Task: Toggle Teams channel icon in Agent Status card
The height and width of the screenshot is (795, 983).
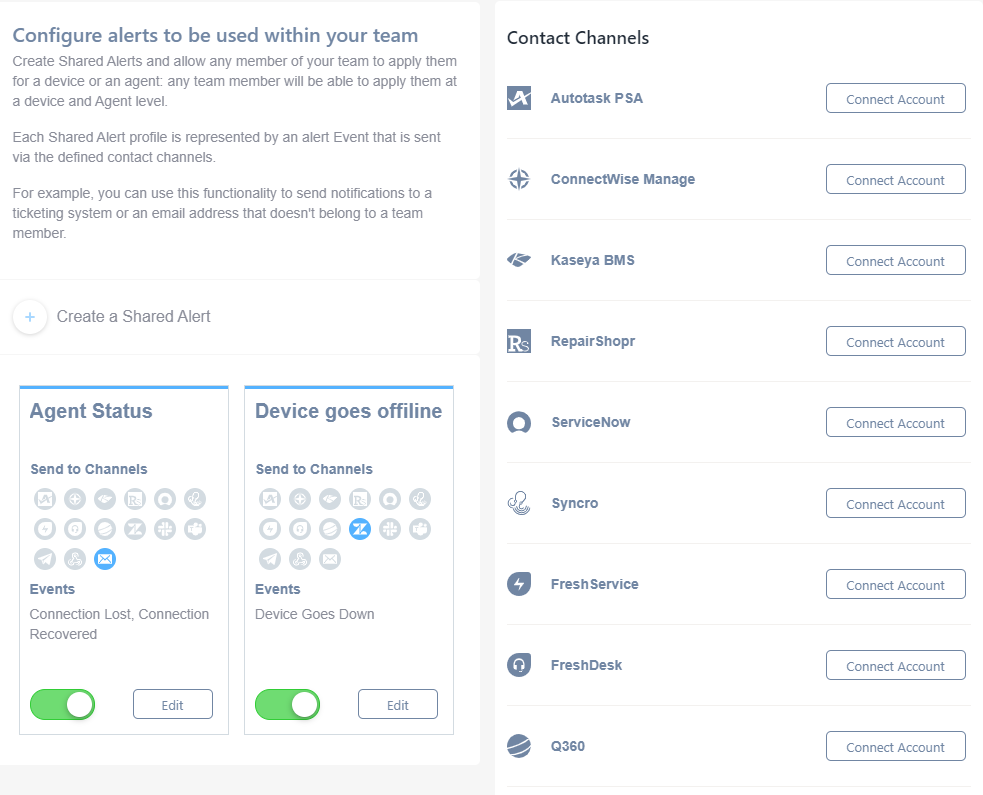Action: (195, 529)
